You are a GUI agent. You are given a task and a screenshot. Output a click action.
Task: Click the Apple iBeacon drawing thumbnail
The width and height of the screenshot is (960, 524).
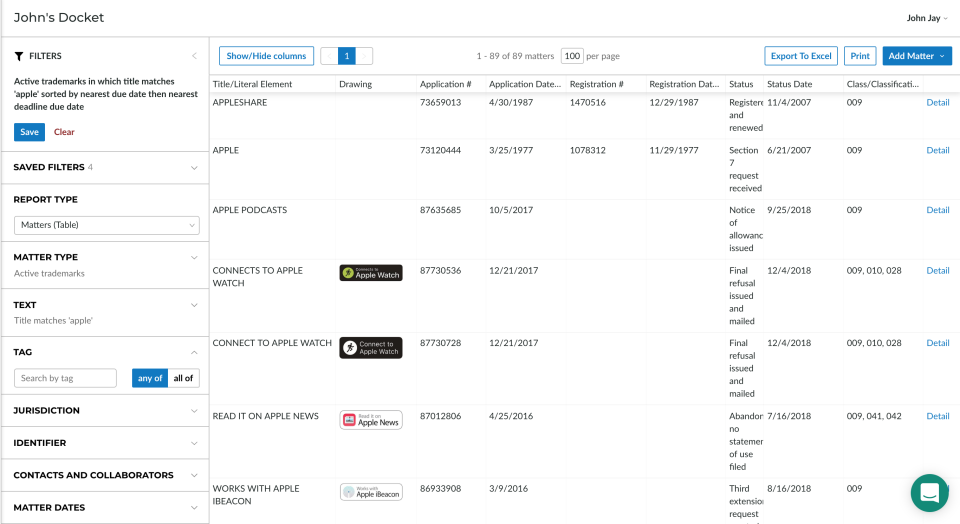371,492
